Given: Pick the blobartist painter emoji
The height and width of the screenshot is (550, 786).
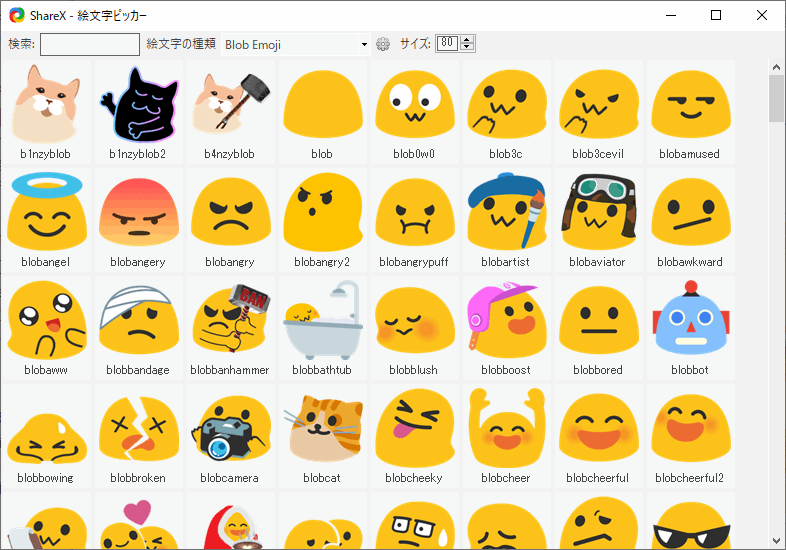Looking at the screenshot, I should pos(507,220).
